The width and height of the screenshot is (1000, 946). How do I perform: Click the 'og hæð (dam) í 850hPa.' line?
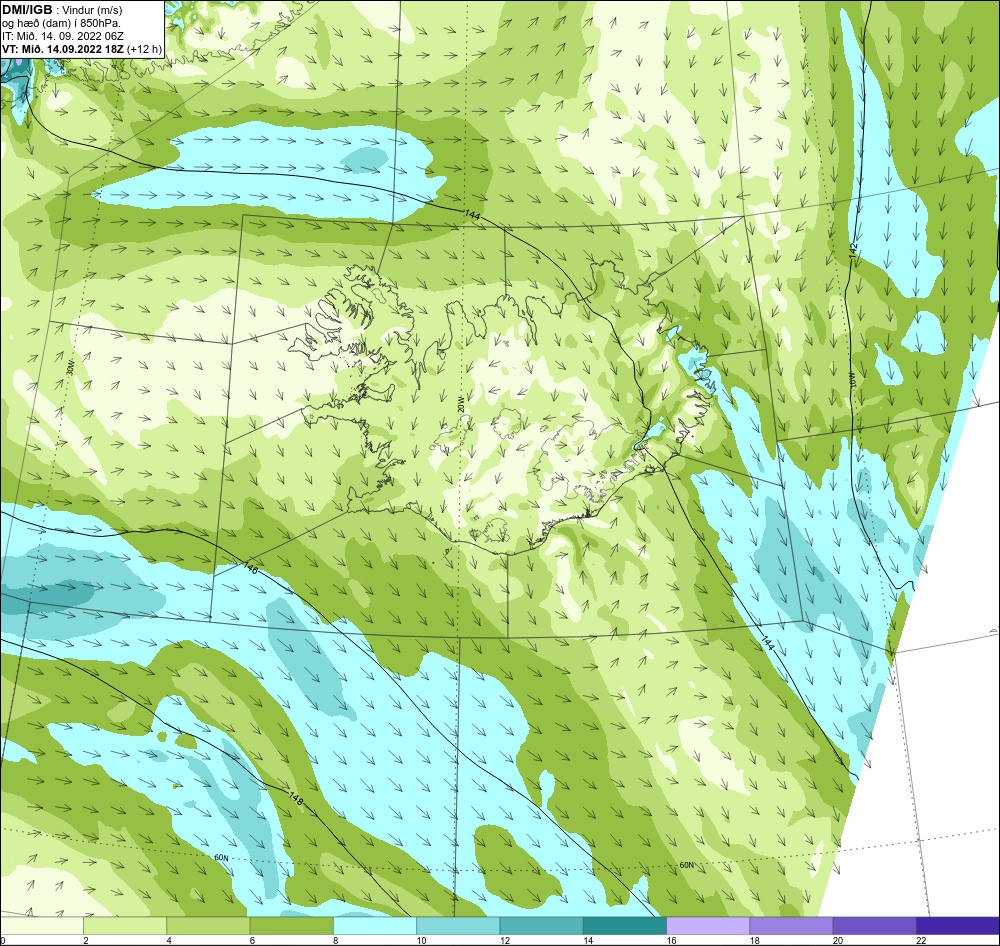point(61,24)
